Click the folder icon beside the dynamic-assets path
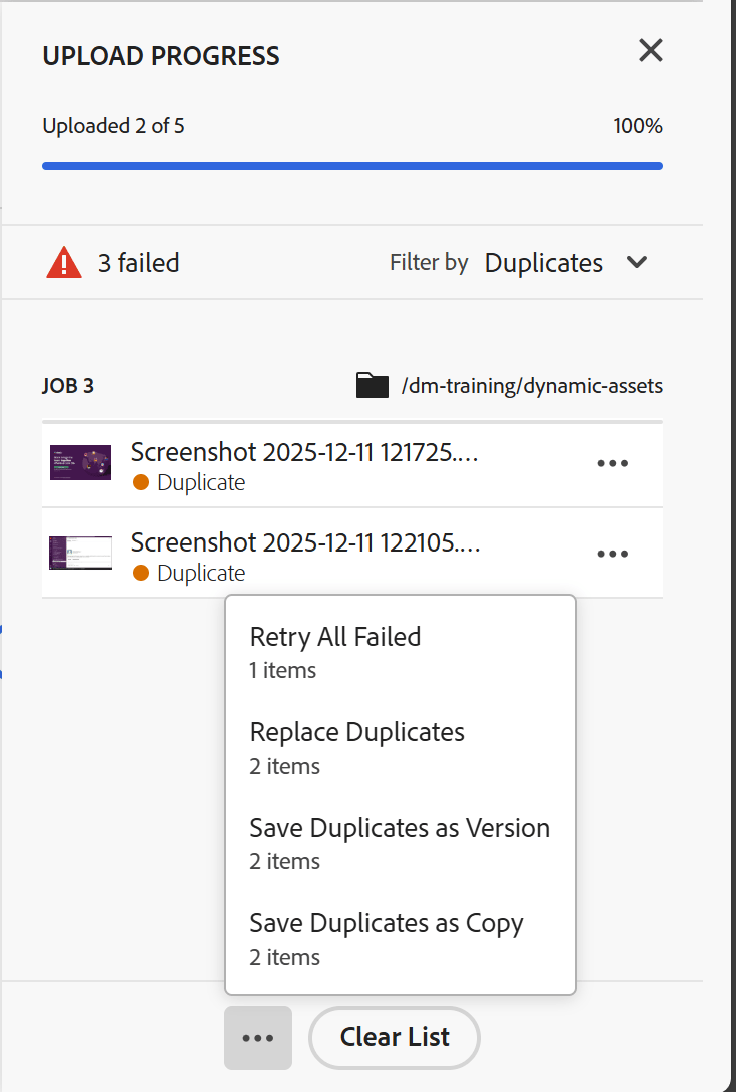 (371, 384)
